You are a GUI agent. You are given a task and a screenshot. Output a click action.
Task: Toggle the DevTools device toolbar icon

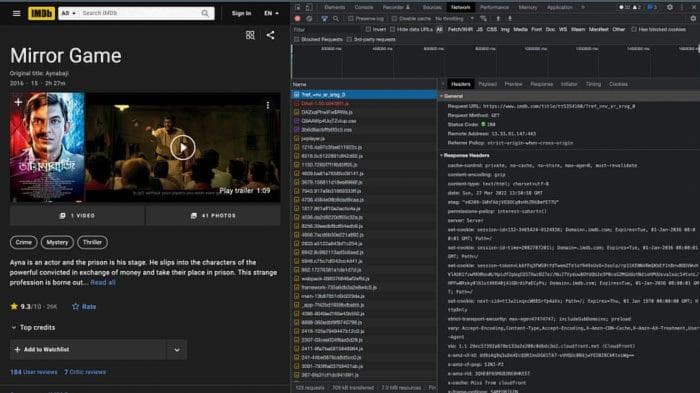coord(309,7)
